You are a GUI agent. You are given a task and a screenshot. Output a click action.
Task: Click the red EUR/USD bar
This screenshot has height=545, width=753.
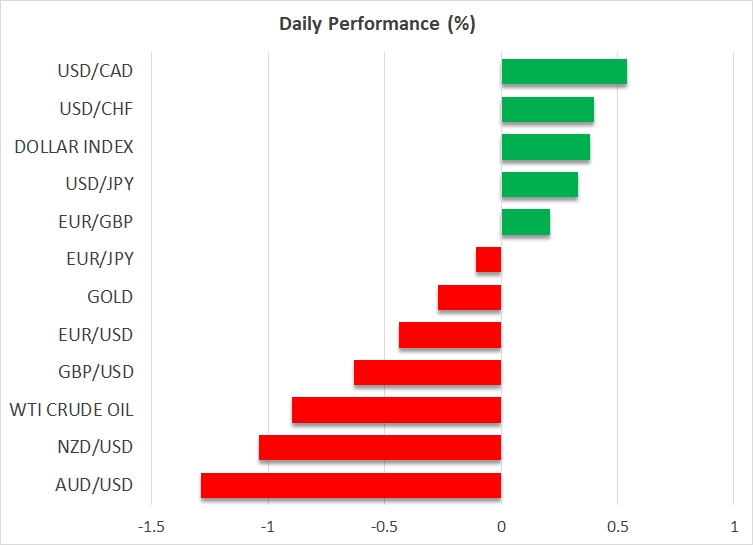449,335
